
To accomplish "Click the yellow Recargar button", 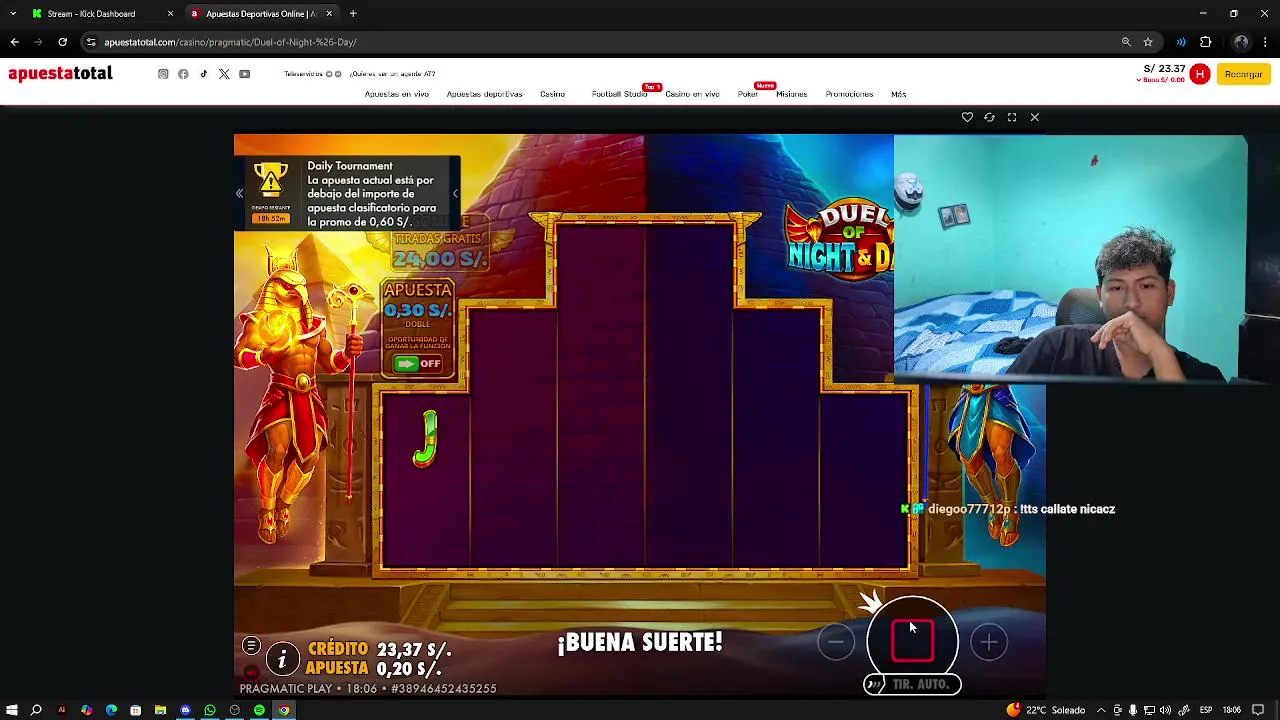I will [1244, 74].
